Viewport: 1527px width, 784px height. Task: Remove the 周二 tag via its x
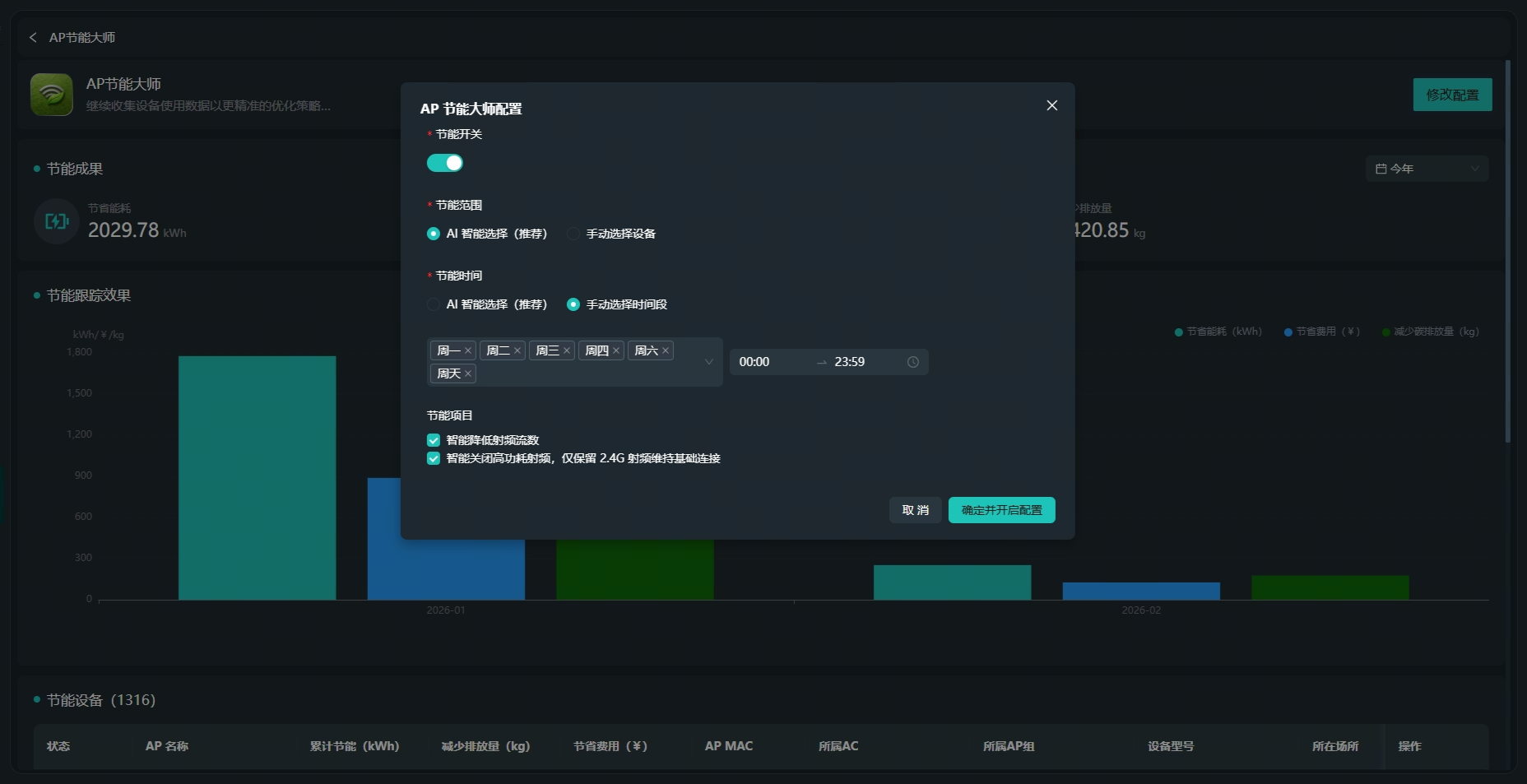pos(518,350)
